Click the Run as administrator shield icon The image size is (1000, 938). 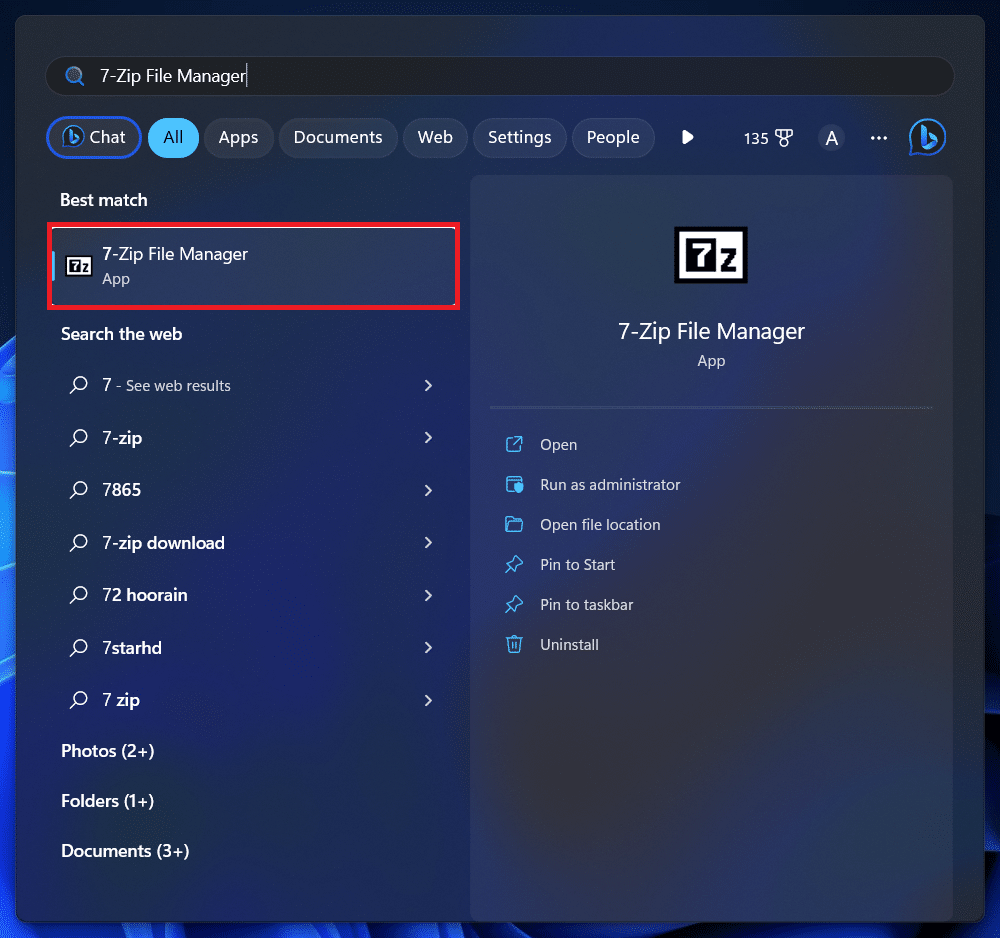coord(514,485)
